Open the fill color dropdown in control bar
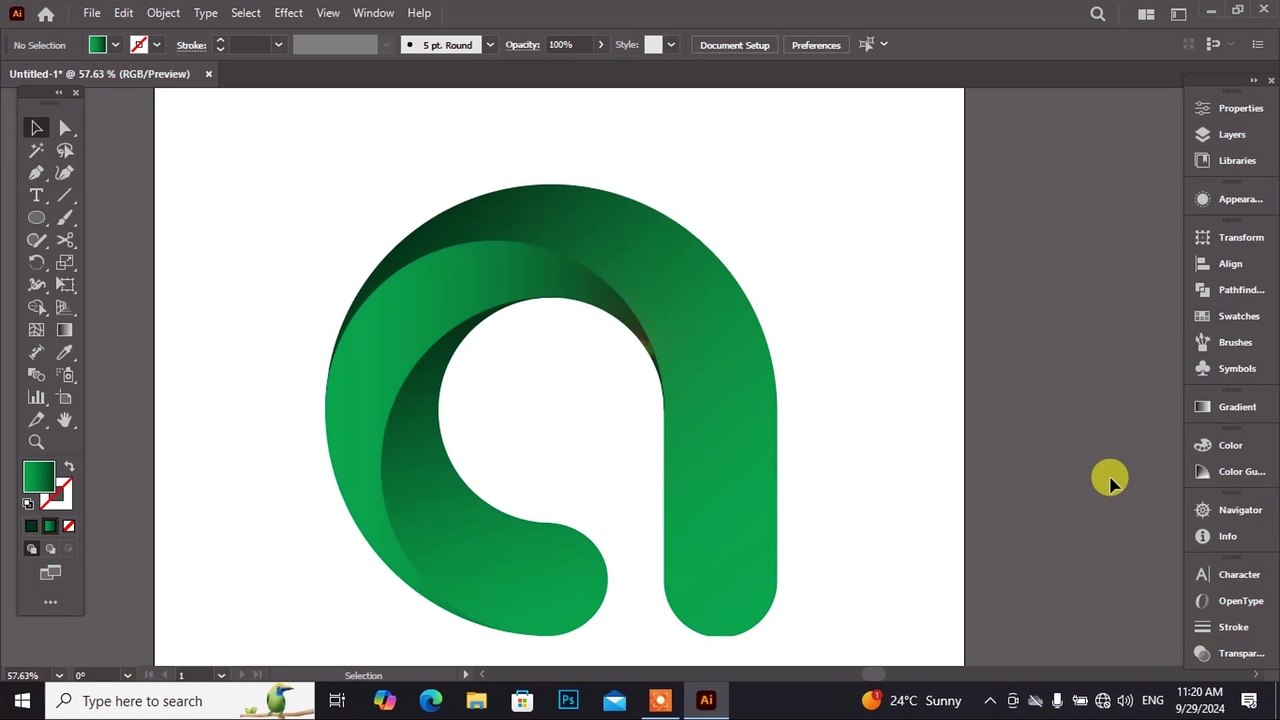Screen dimensions: 1280x720 116,45
